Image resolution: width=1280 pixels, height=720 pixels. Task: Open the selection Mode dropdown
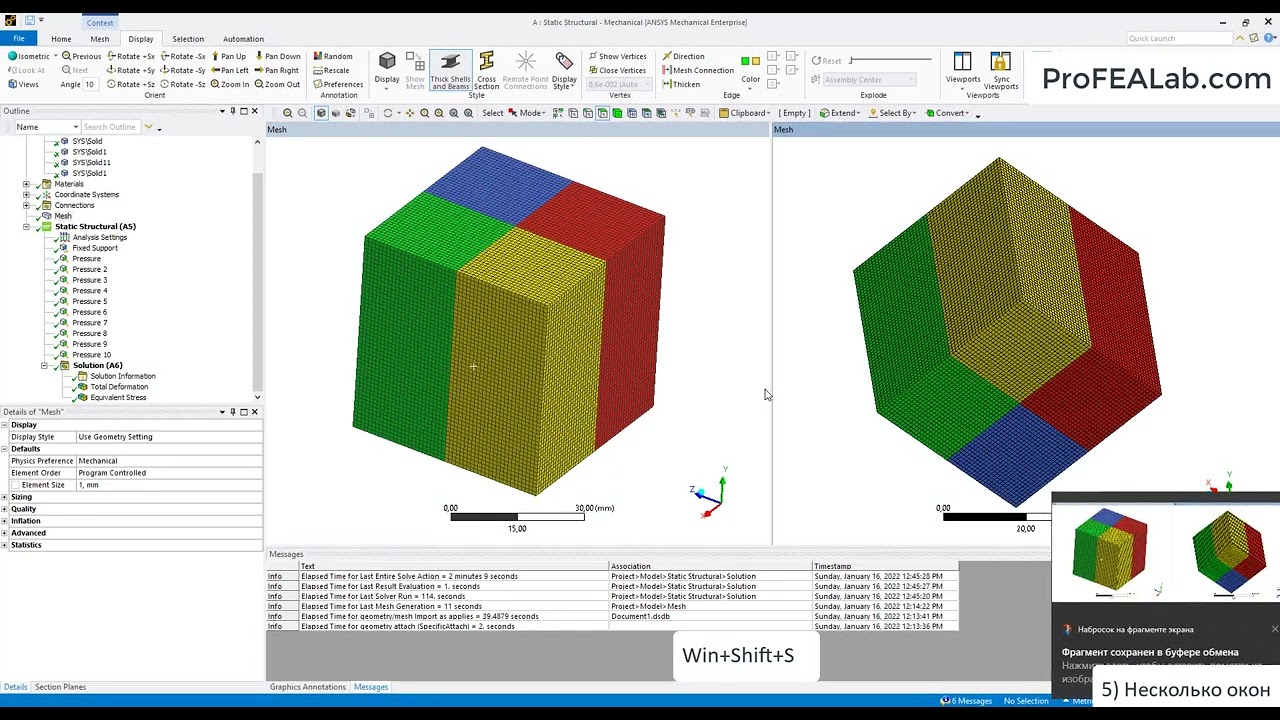point(528,113)
